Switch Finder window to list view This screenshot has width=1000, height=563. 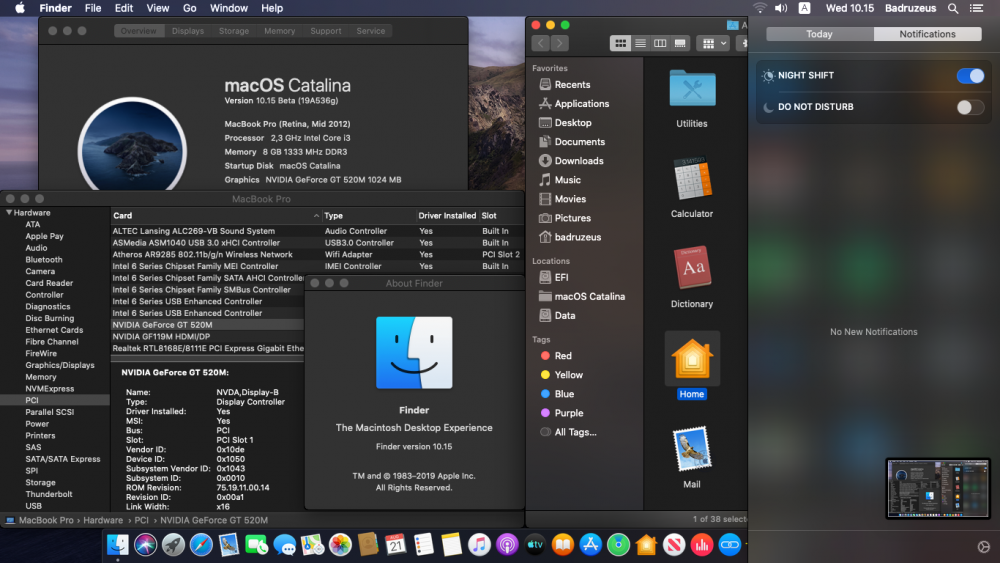tap(640, 43)
